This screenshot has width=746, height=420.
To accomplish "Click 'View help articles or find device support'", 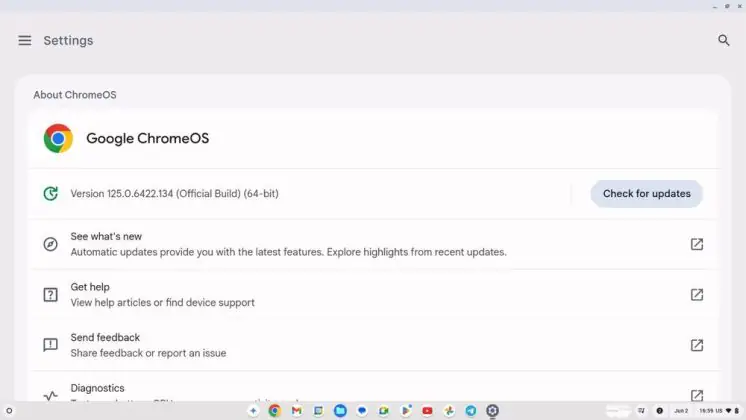I will click(x=163, y=303).
